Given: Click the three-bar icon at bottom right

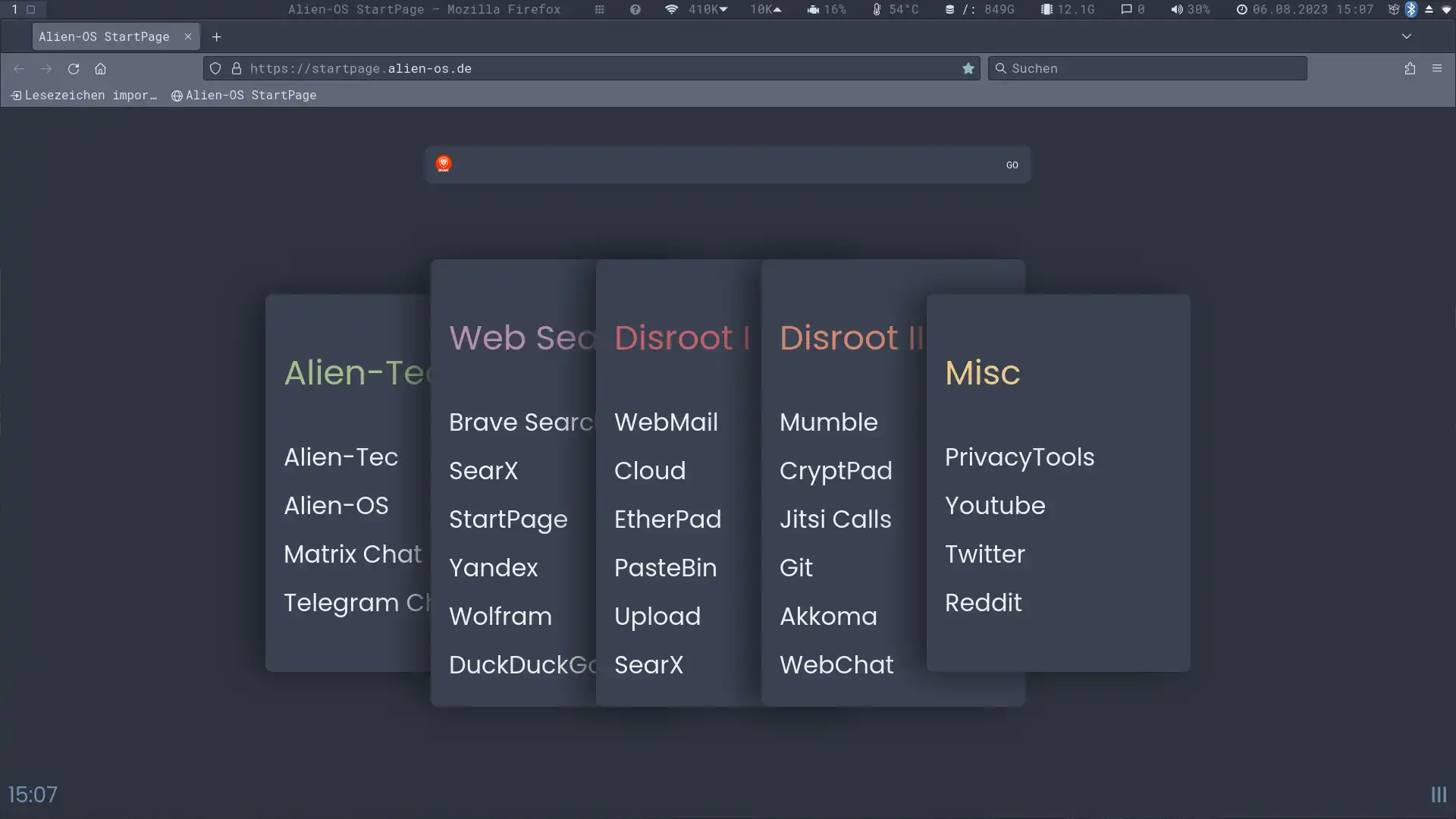Looking at the screenshot, I should (x=1439, y=795).
